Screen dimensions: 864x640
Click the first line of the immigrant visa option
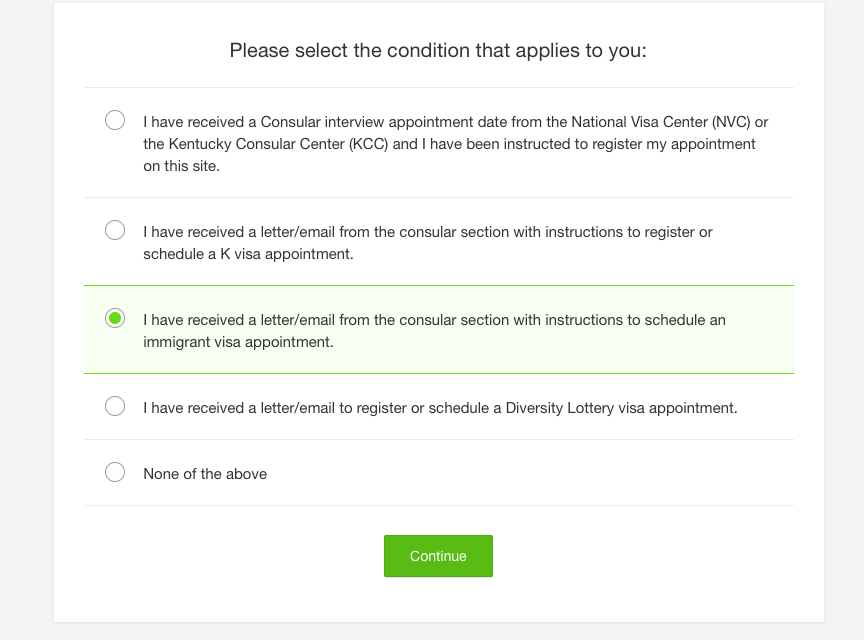(x=434, y=320)
